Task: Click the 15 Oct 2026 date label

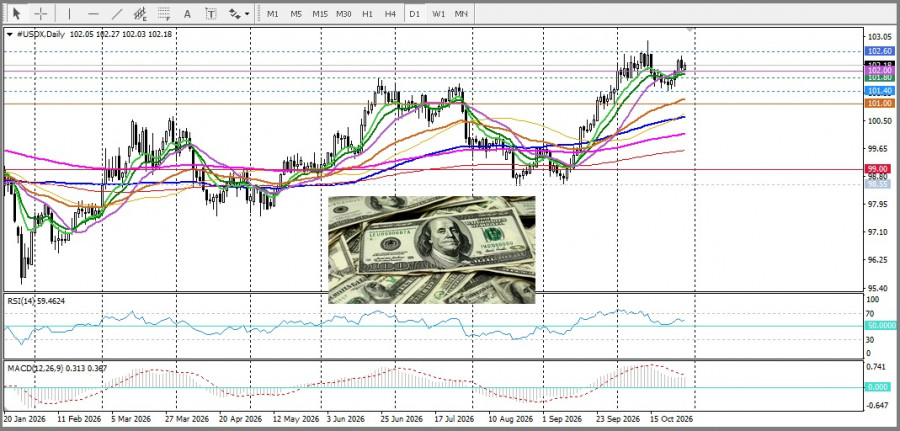Action: click(672, 419)
